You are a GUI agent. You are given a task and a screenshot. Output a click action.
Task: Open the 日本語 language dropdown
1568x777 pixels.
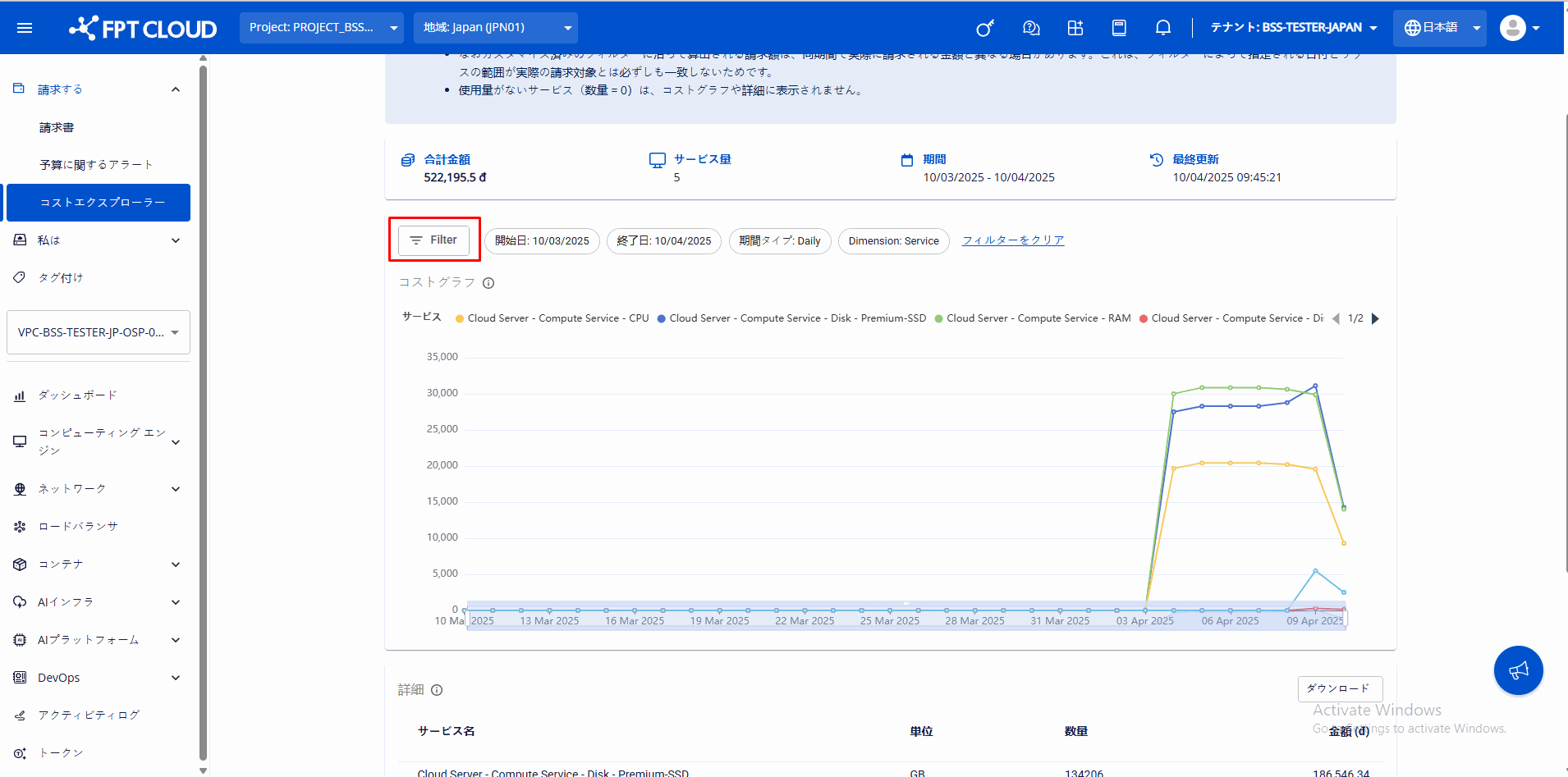click(x=1440, y=28)
